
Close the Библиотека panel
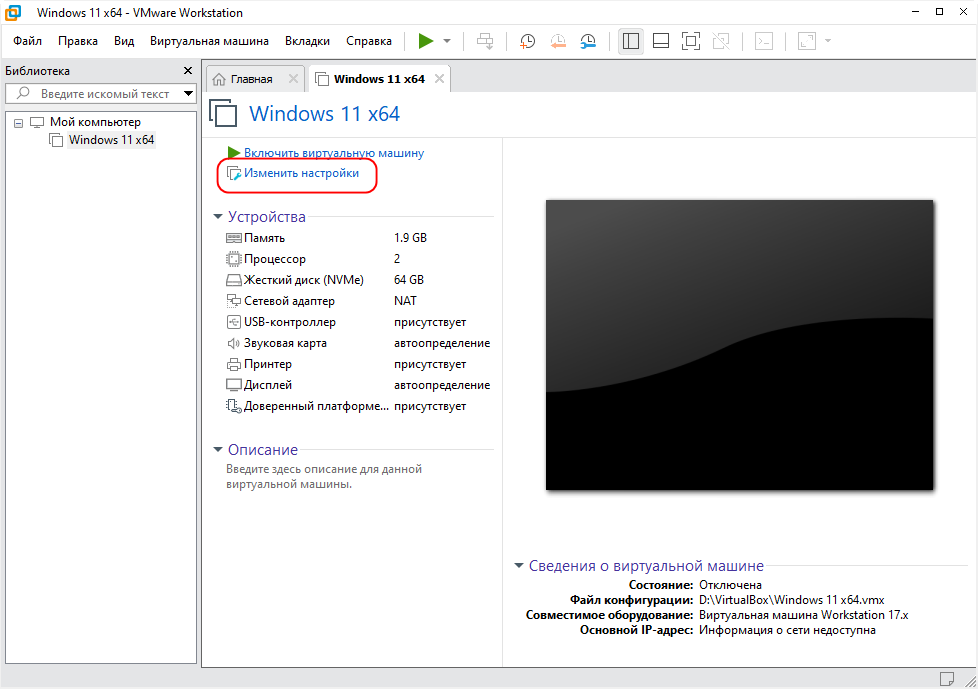[188, 70]
